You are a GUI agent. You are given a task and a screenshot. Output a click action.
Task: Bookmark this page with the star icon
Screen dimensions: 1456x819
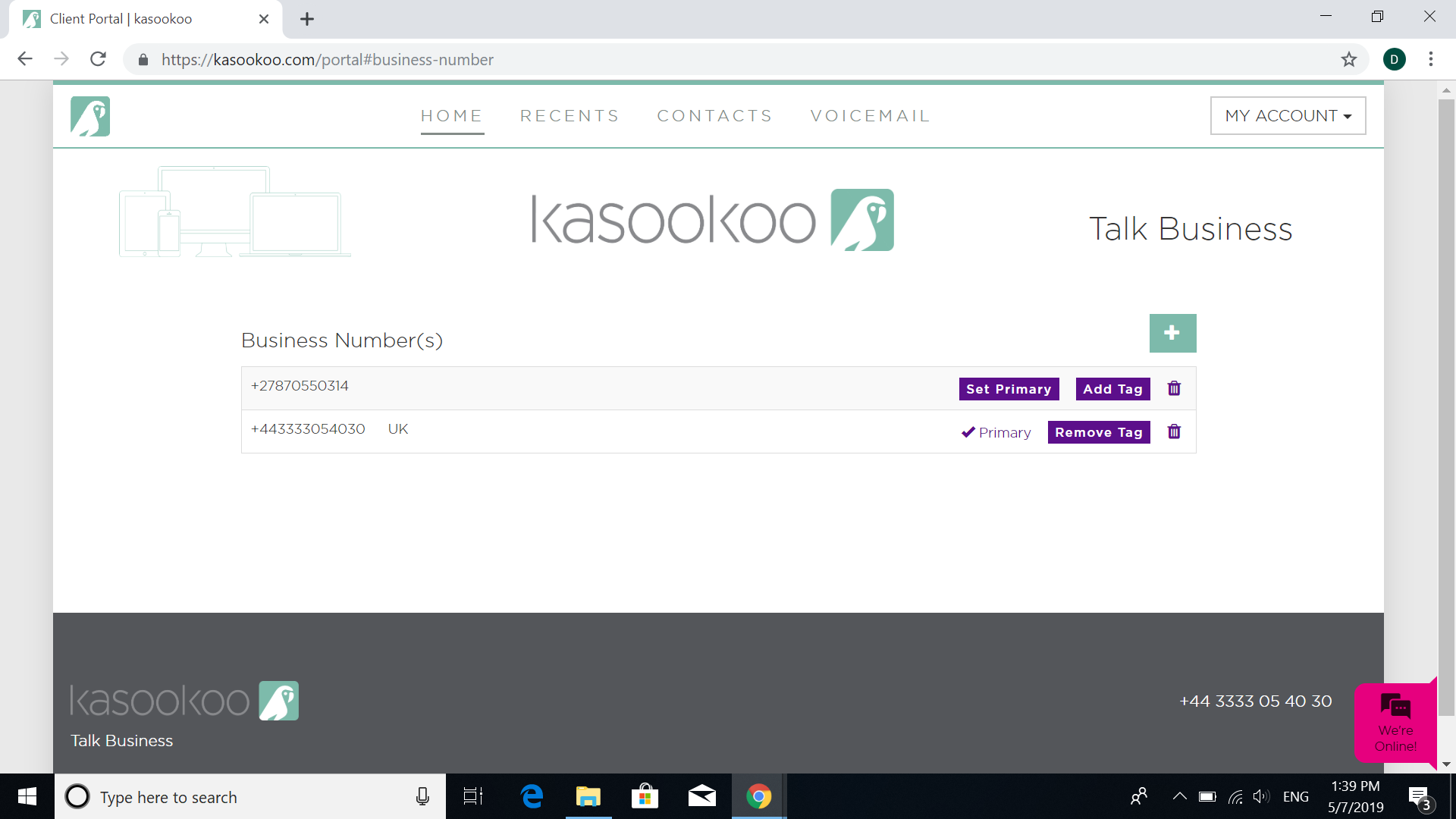click(1348, 59)
